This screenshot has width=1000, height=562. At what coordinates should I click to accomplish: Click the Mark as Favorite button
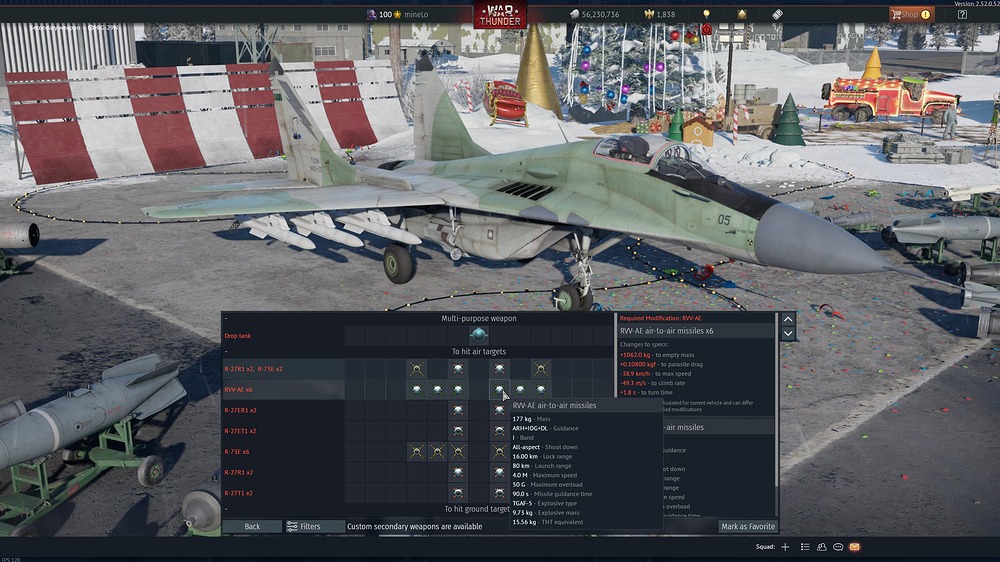click(x=747, y=526)
